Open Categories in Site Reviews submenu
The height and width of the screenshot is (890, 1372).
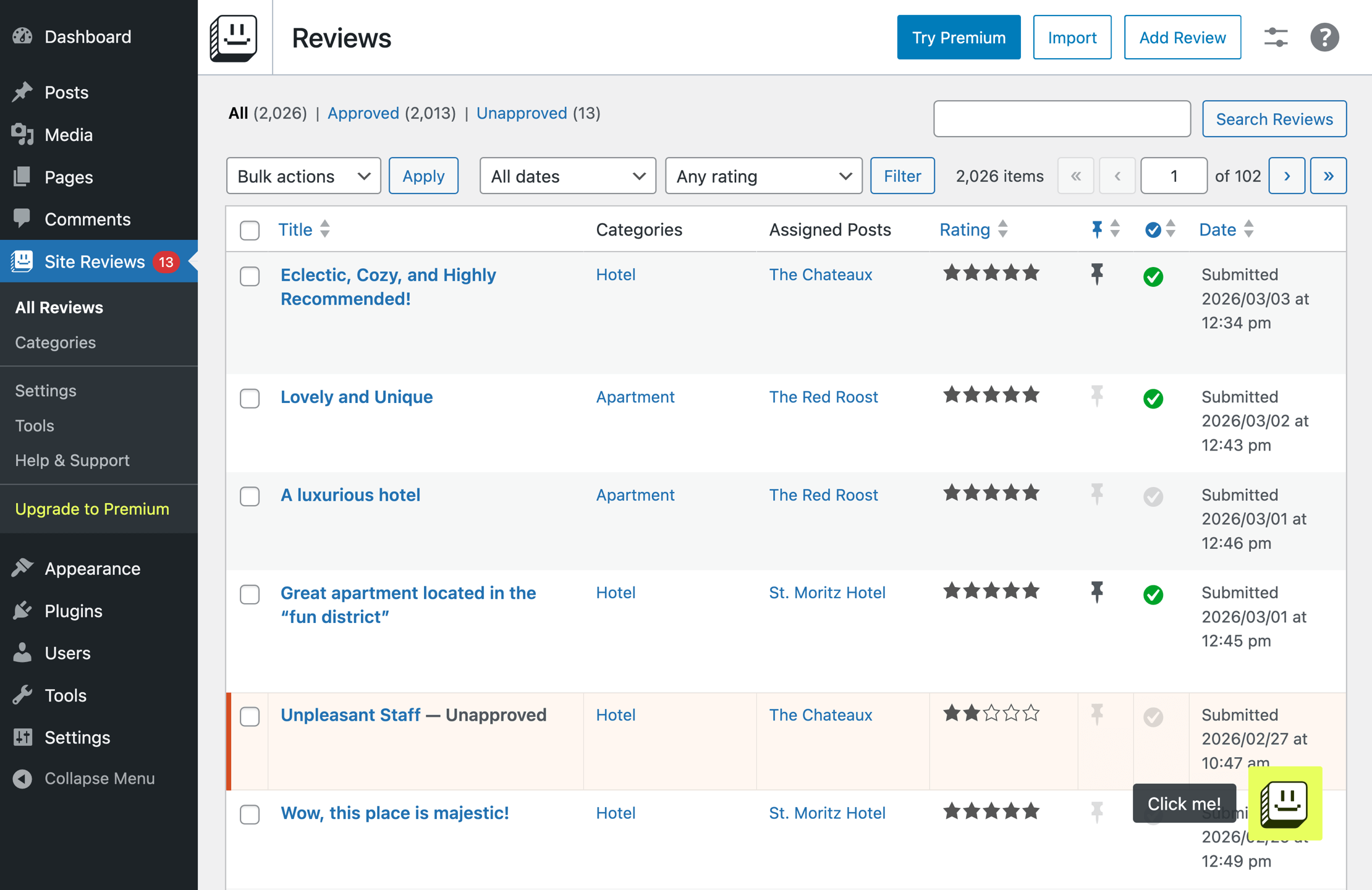[56, 342]
